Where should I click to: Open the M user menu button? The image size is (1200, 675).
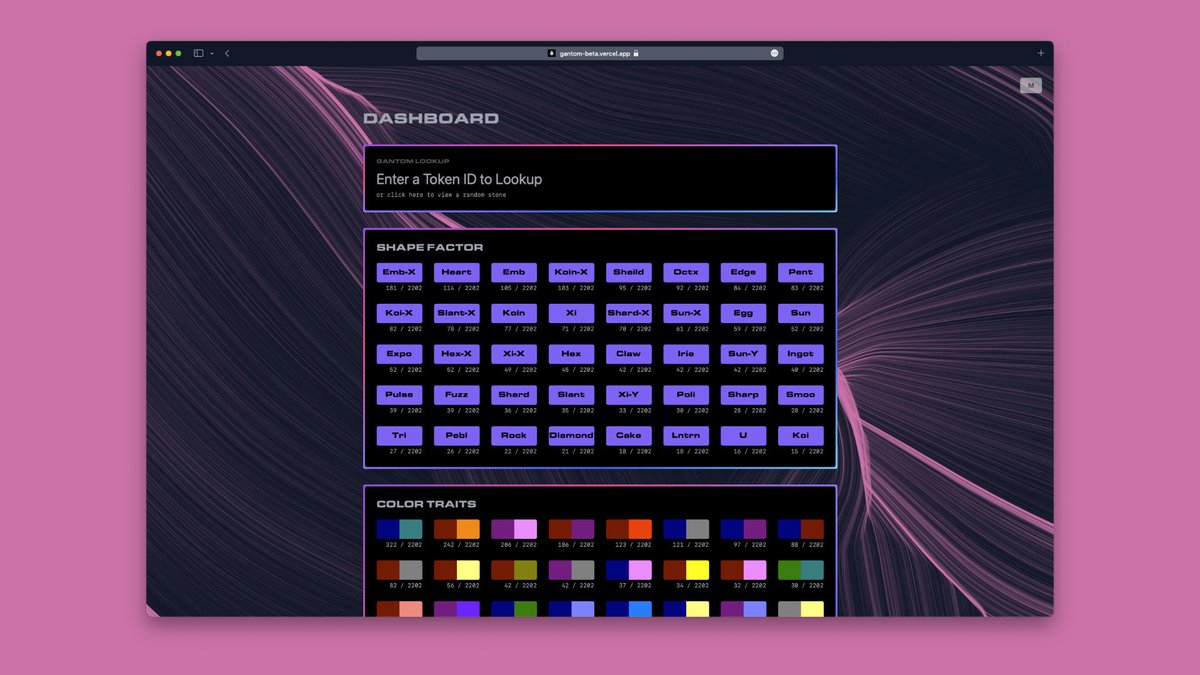(1031, 86)
